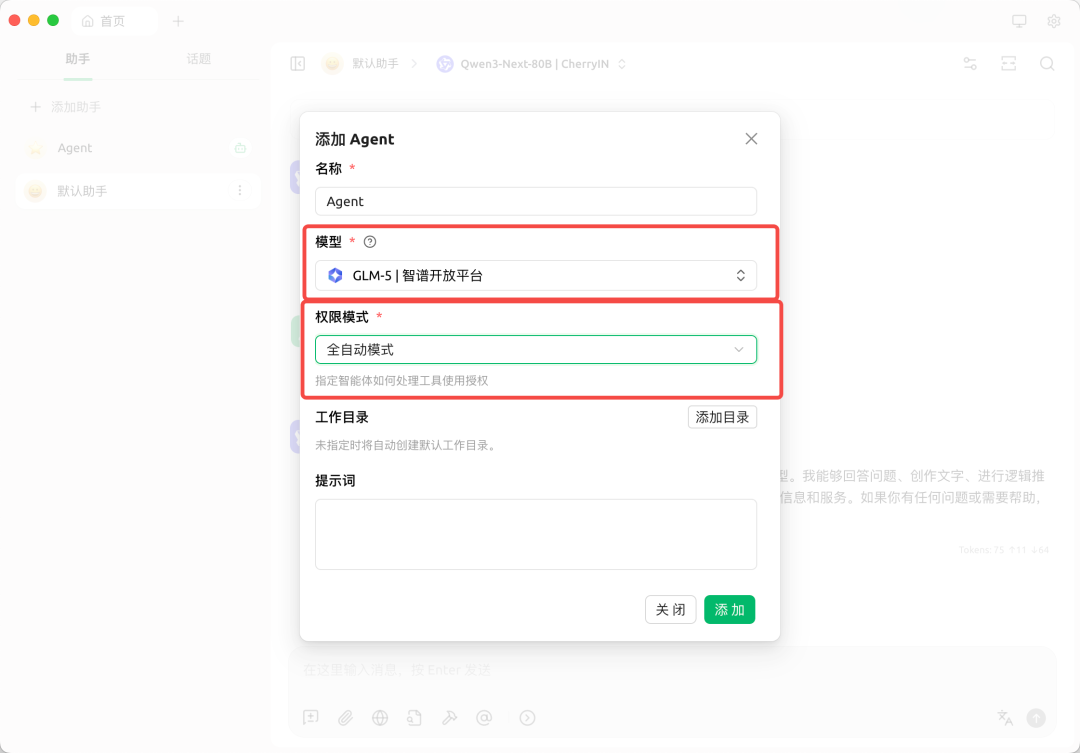The width and height of the screenshot is (1080, 753).
Task: Toggle the sidebar collapse icon
Action: click(298, 64)
